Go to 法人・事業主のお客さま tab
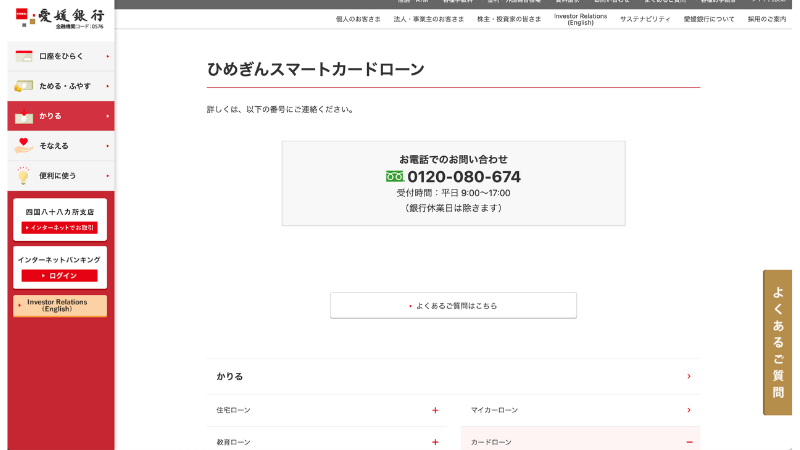The image size is (800, 450). [429, 19]
